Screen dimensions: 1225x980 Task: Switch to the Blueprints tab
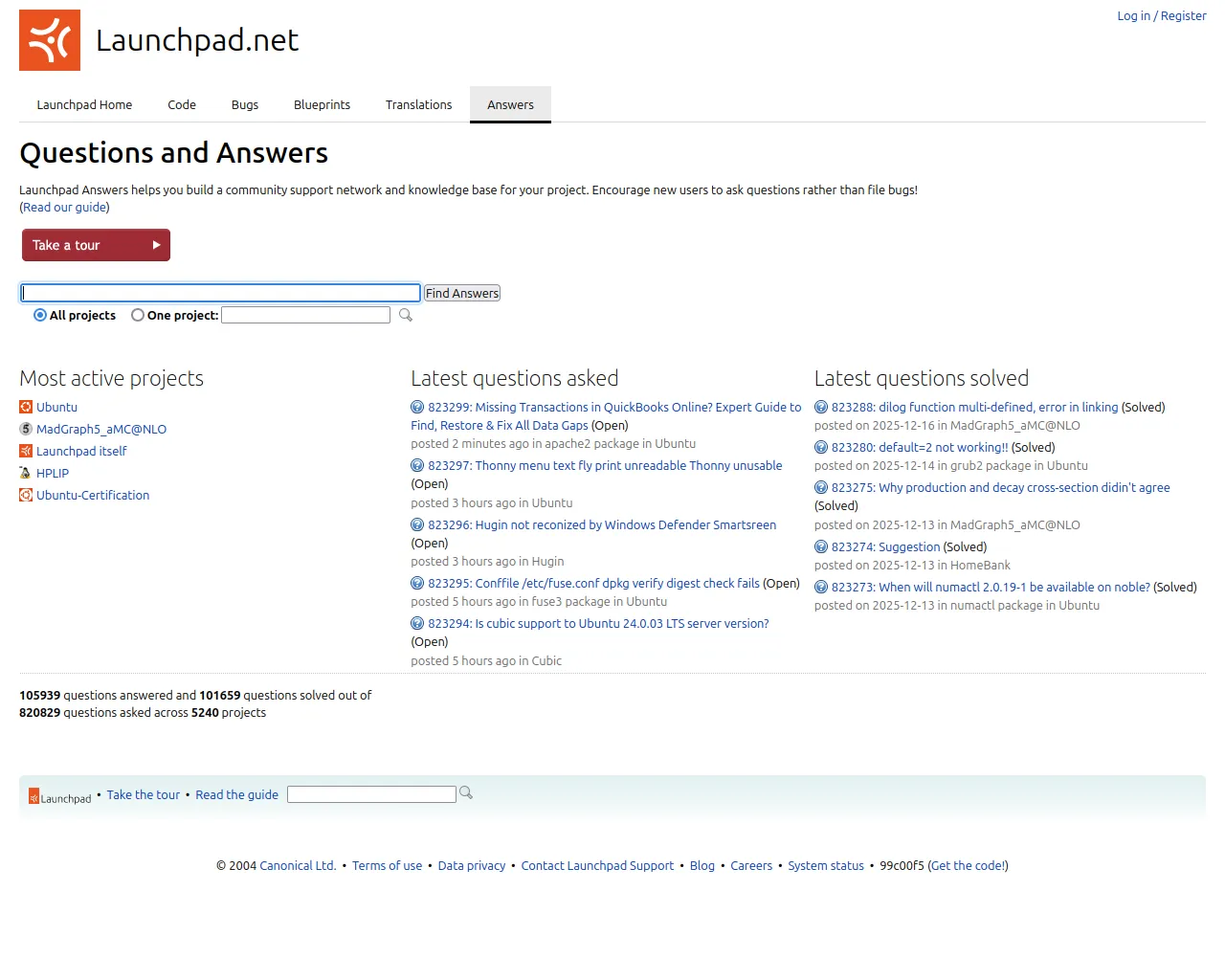tap(322, 104)
